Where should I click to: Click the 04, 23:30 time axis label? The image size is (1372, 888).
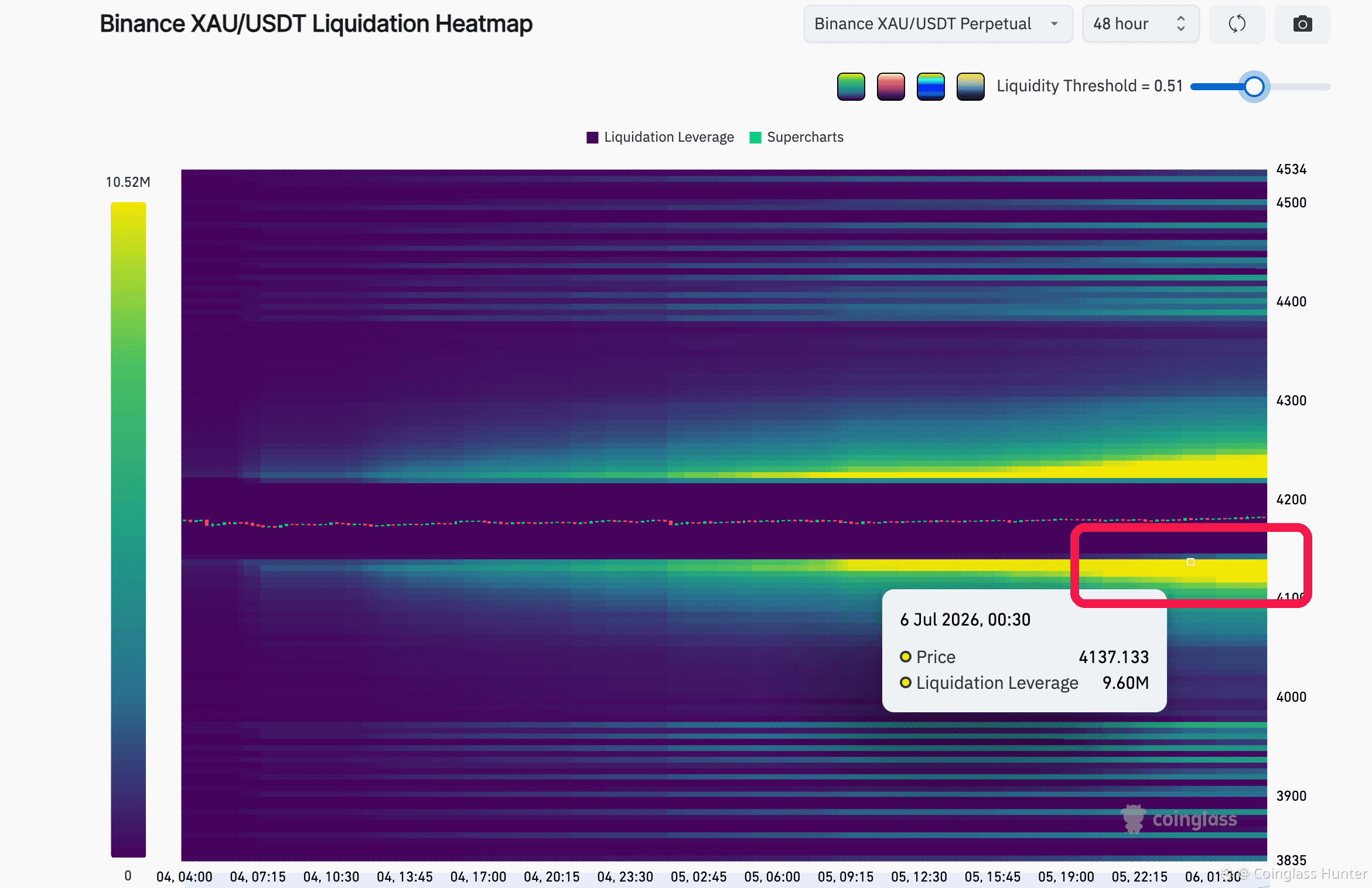click(625, 877)
